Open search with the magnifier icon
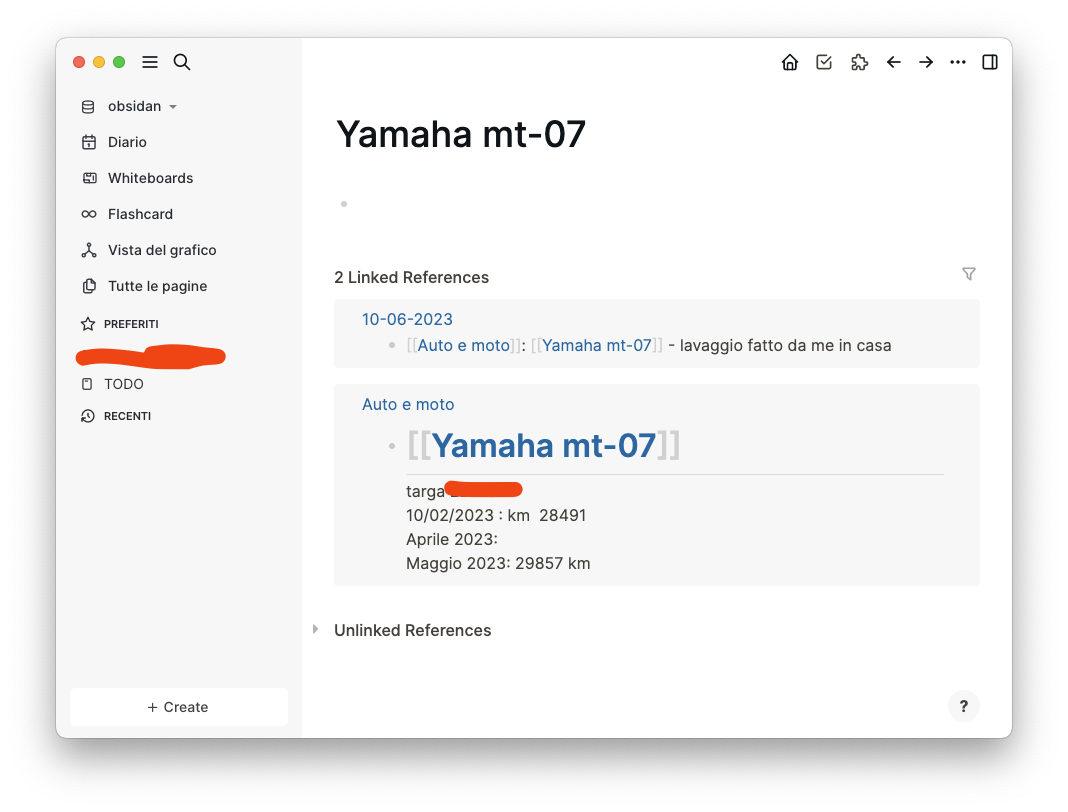Image resolution: width=1068 pixels, height=812 pixels. pos(182,62)
